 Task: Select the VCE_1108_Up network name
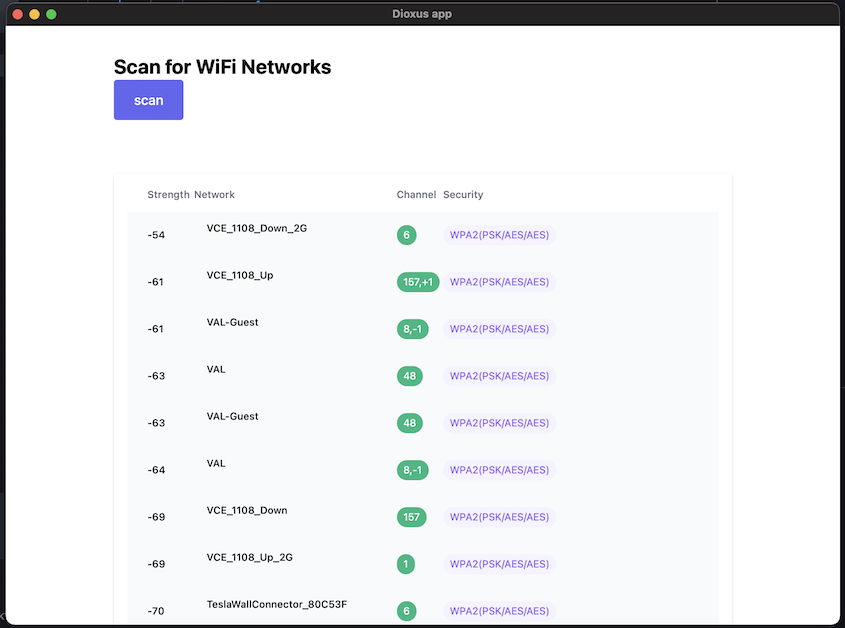240,275
